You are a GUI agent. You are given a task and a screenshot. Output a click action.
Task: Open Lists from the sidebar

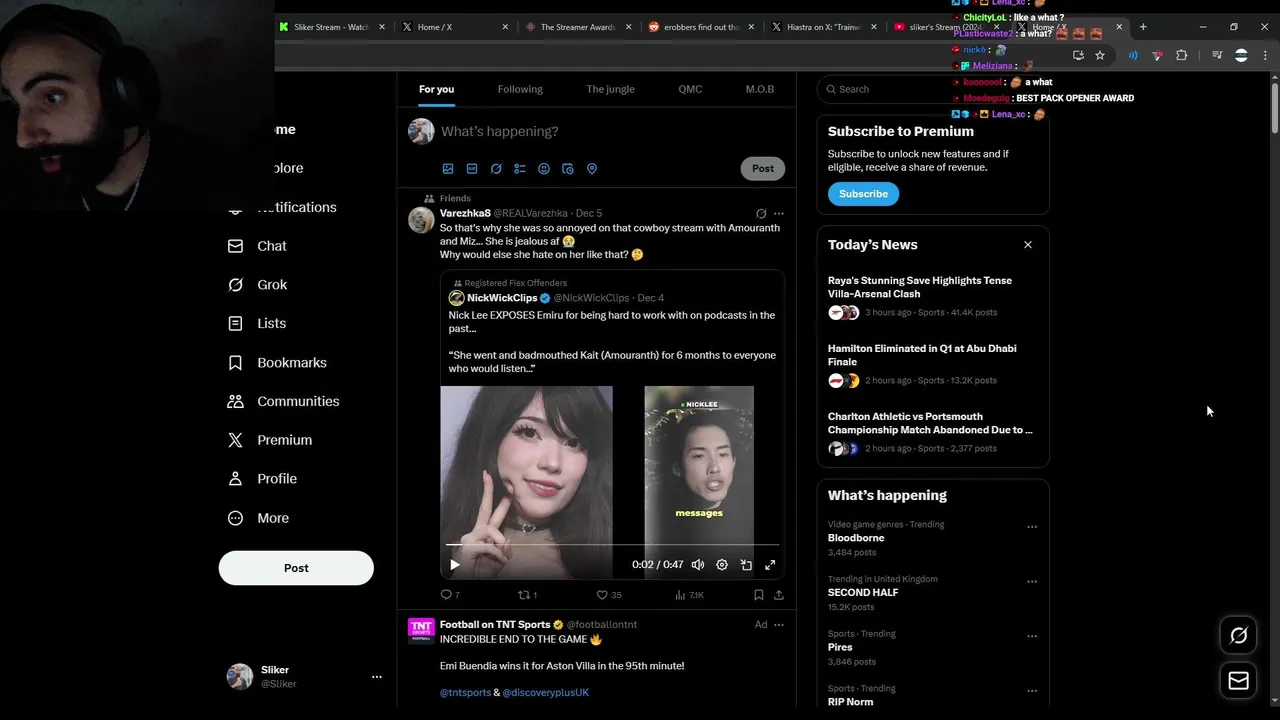257,324
